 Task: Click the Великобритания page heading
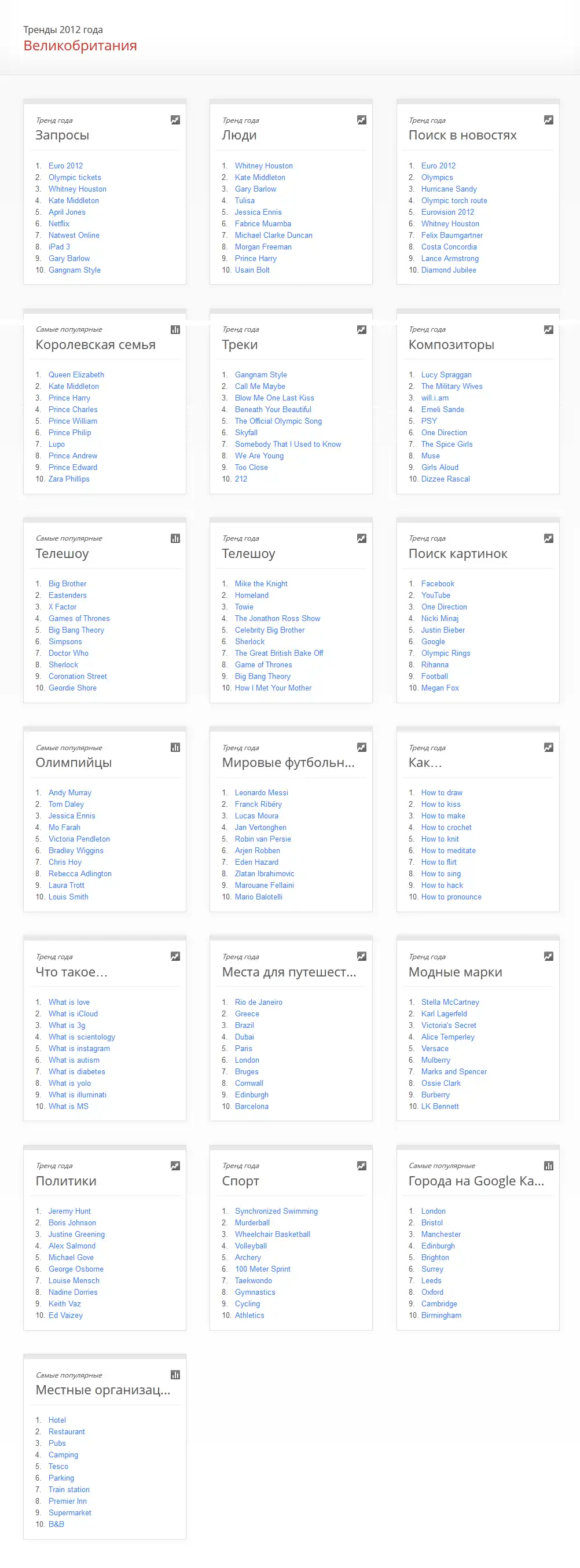point(80,46)
